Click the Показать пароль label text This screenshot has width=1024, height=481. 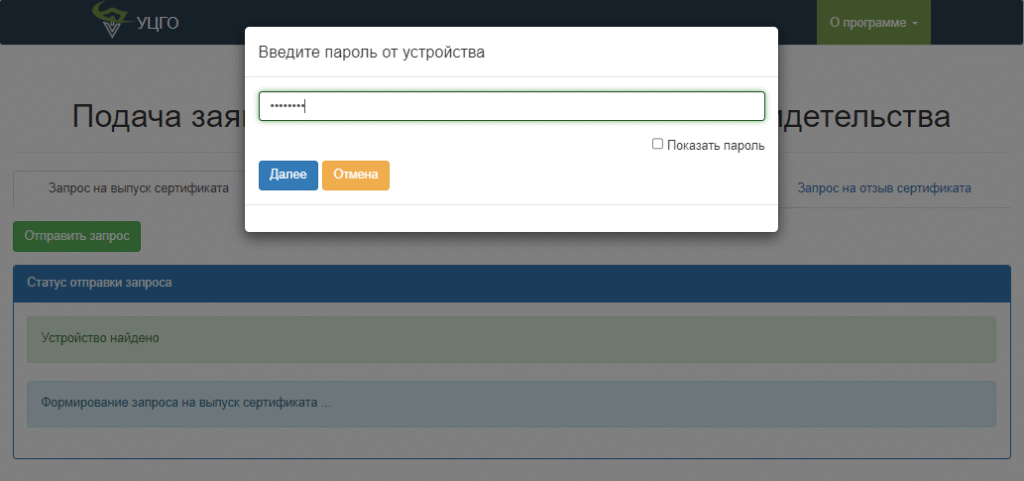coord(716,146)
